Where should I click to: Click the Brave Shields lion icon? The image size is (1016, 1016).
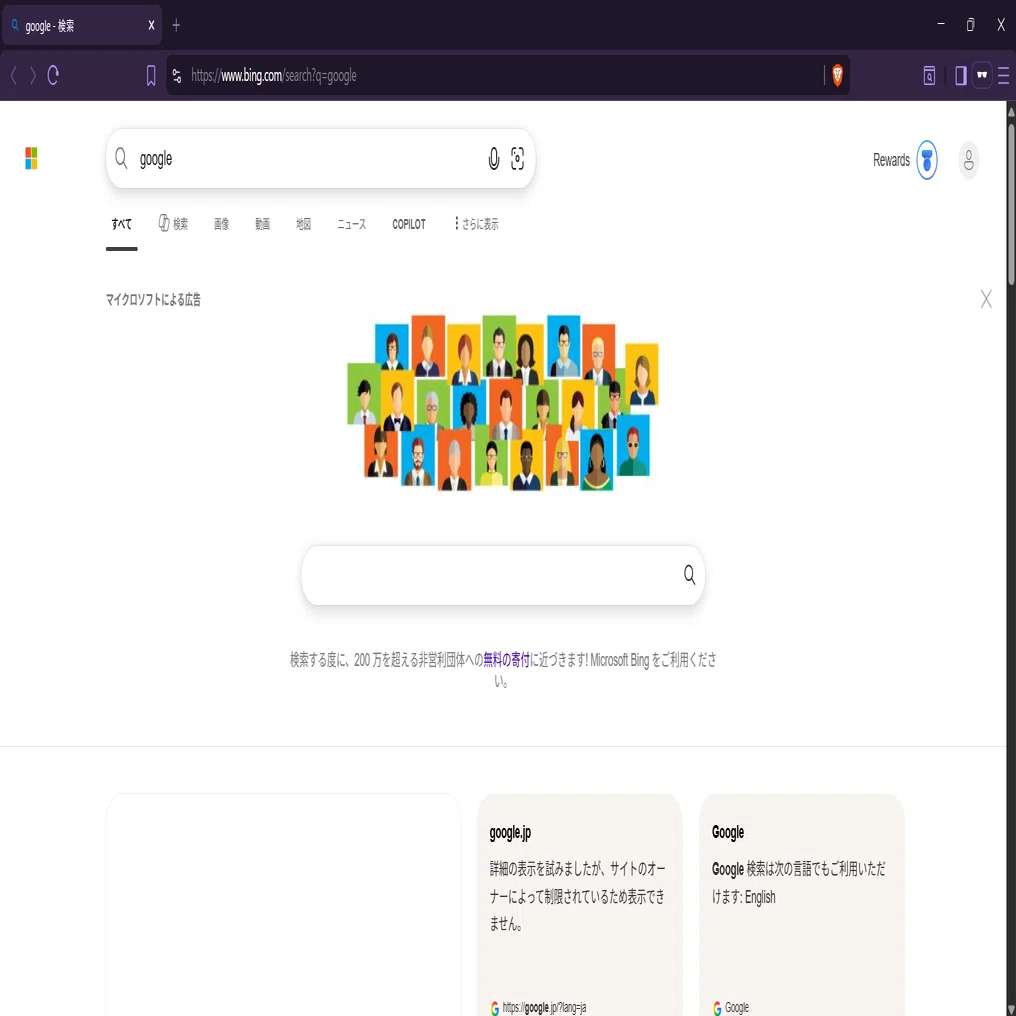[x=837, y=76]
